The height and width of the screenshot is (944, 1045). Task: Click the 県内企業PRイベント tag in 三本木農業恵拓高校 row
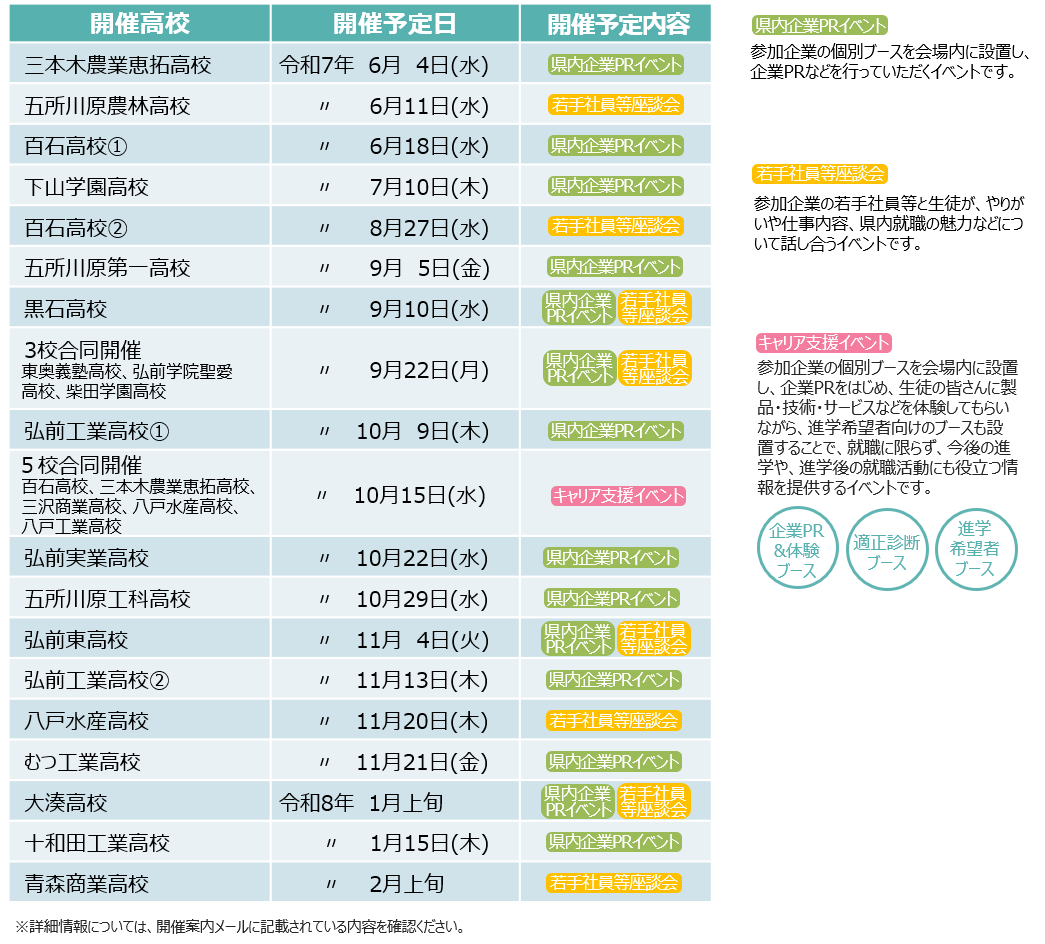point(616,64)
